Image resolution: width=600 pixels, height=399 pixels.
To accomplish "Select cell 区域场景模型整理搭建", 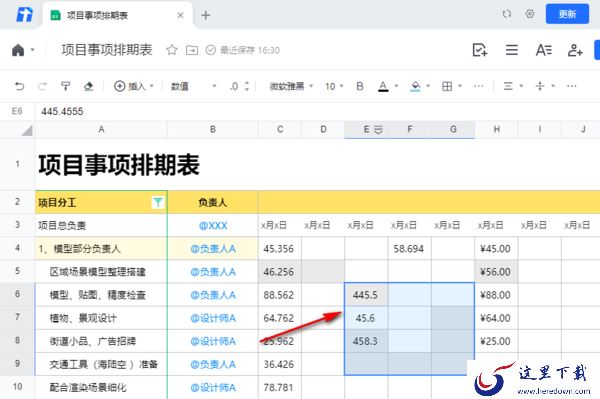I will point(101,272).
